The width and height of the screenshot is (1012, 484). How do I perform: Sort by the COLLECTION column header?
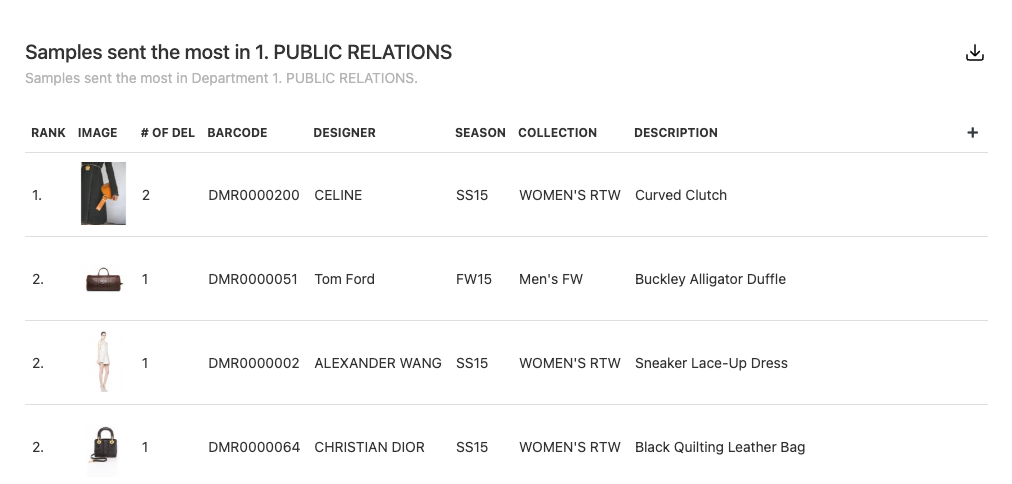pyautogui.click(x=557, y=133)
